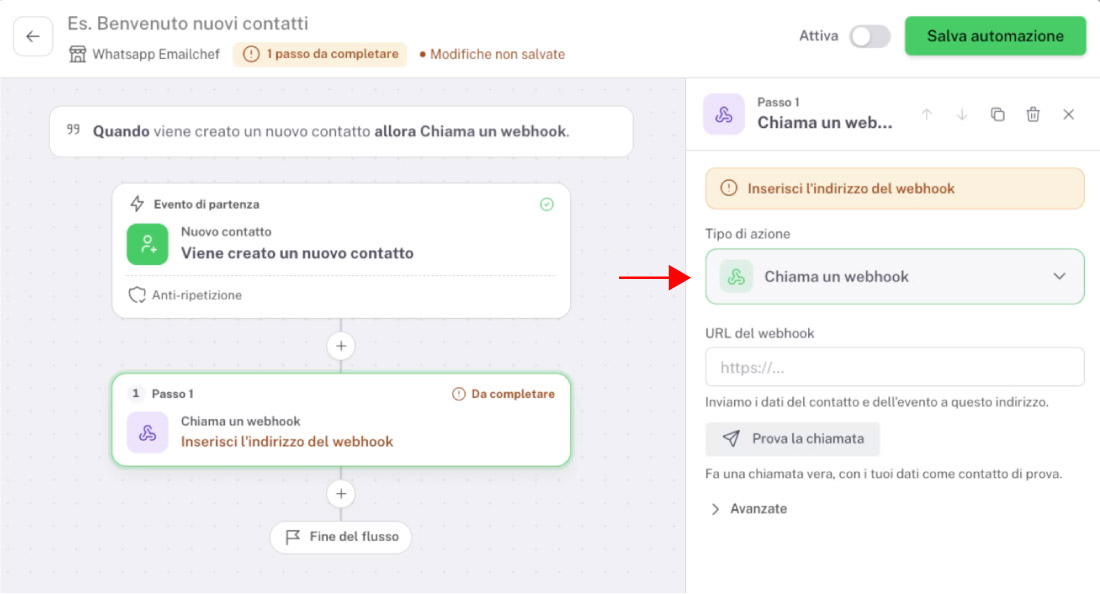Viewport: 1100px width, 594px height.
Task: Open the Tipo di azione dropdown
Action: coord(894,276)
